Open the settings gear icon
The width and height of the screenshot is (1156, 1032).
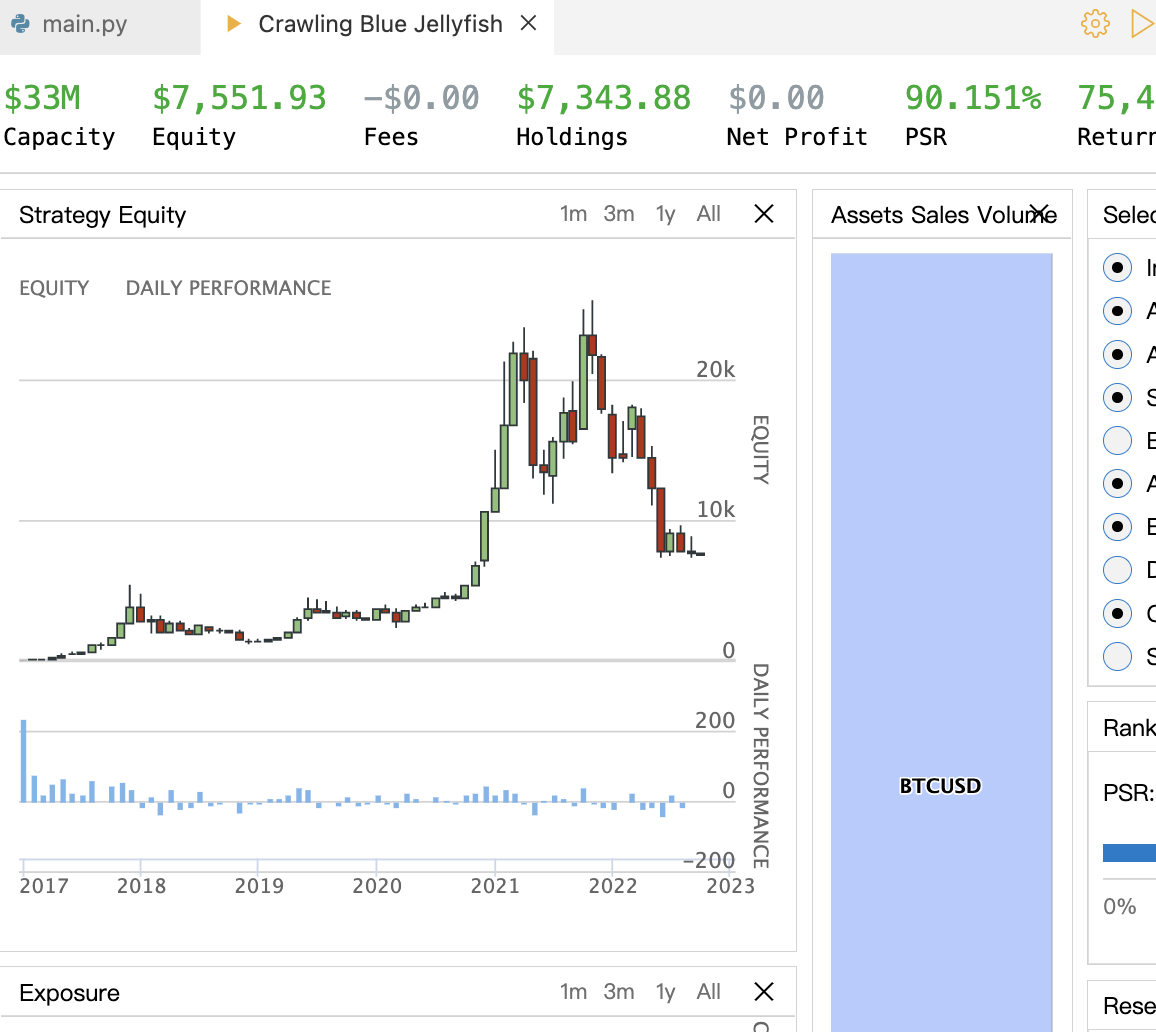pos(1095,24)
